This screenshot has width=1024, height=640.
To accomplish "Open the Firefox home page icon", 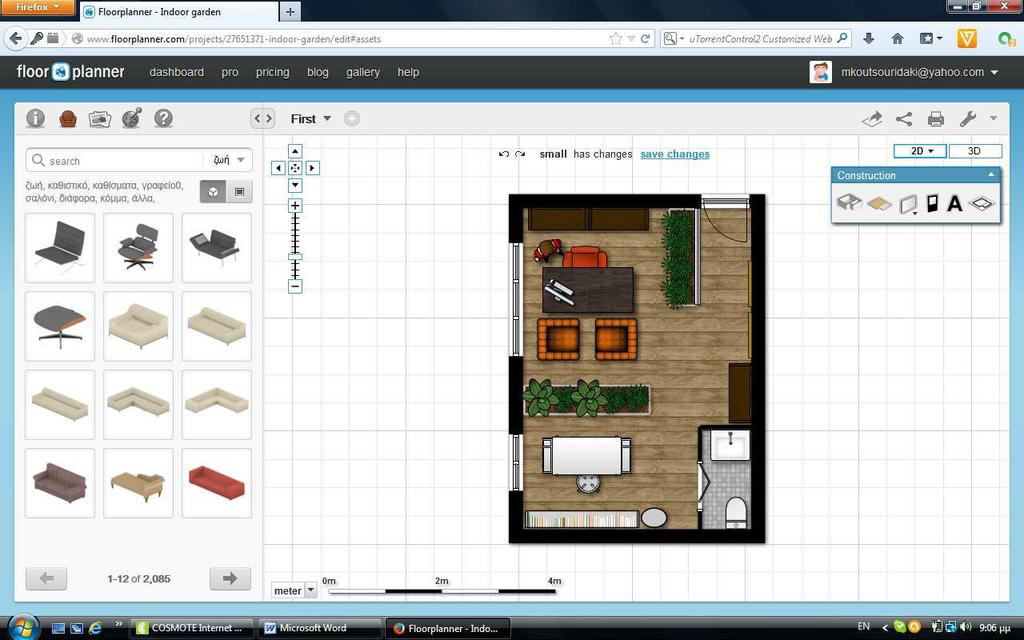I will click(897, 39).
